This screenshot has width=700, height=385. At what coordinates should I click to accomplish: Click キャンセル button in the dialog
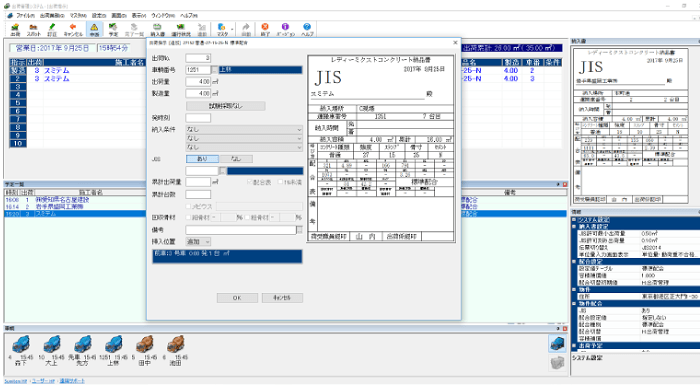(x=282, y=298)
